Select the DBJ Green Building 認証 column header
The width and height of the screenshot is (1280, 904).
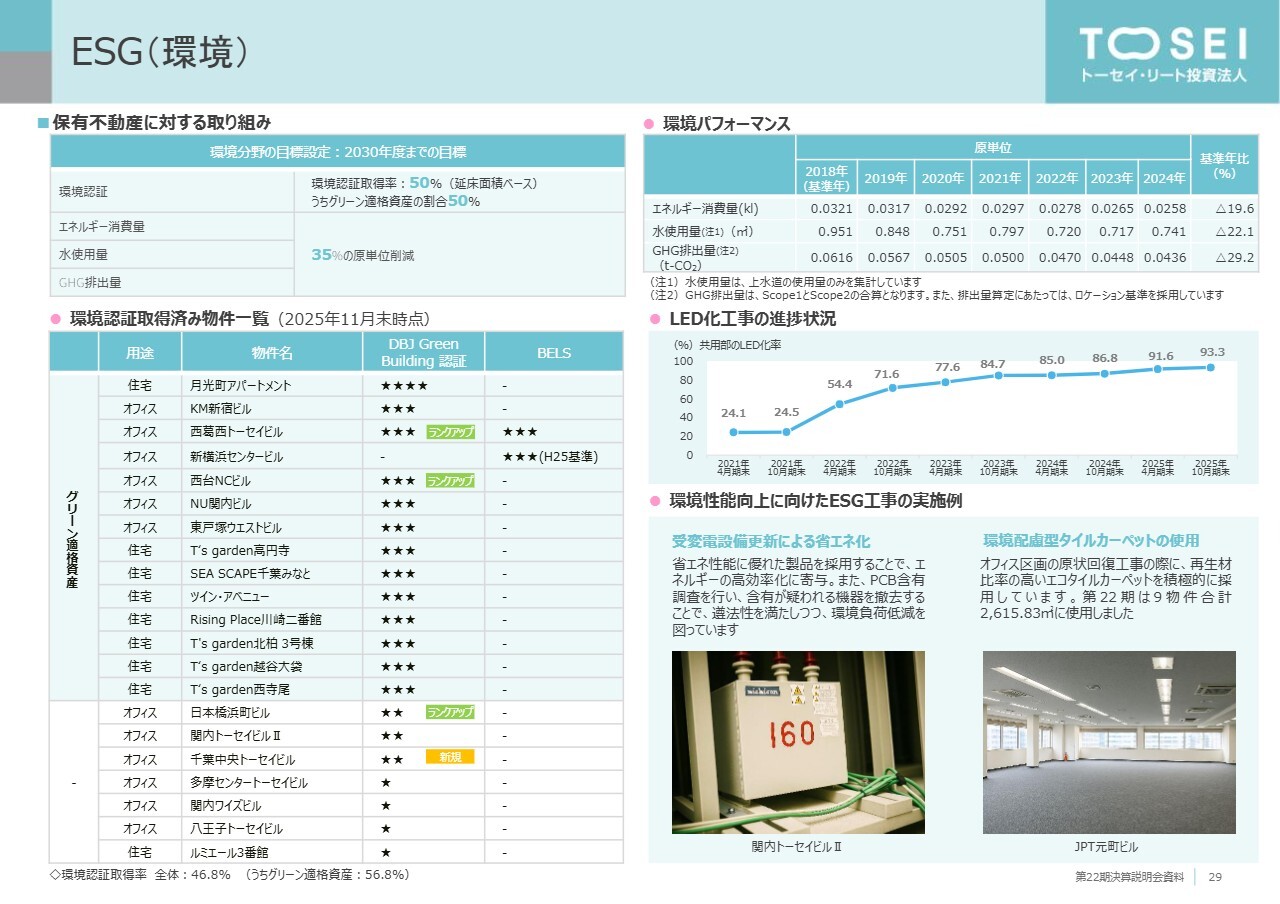point(423,352)
